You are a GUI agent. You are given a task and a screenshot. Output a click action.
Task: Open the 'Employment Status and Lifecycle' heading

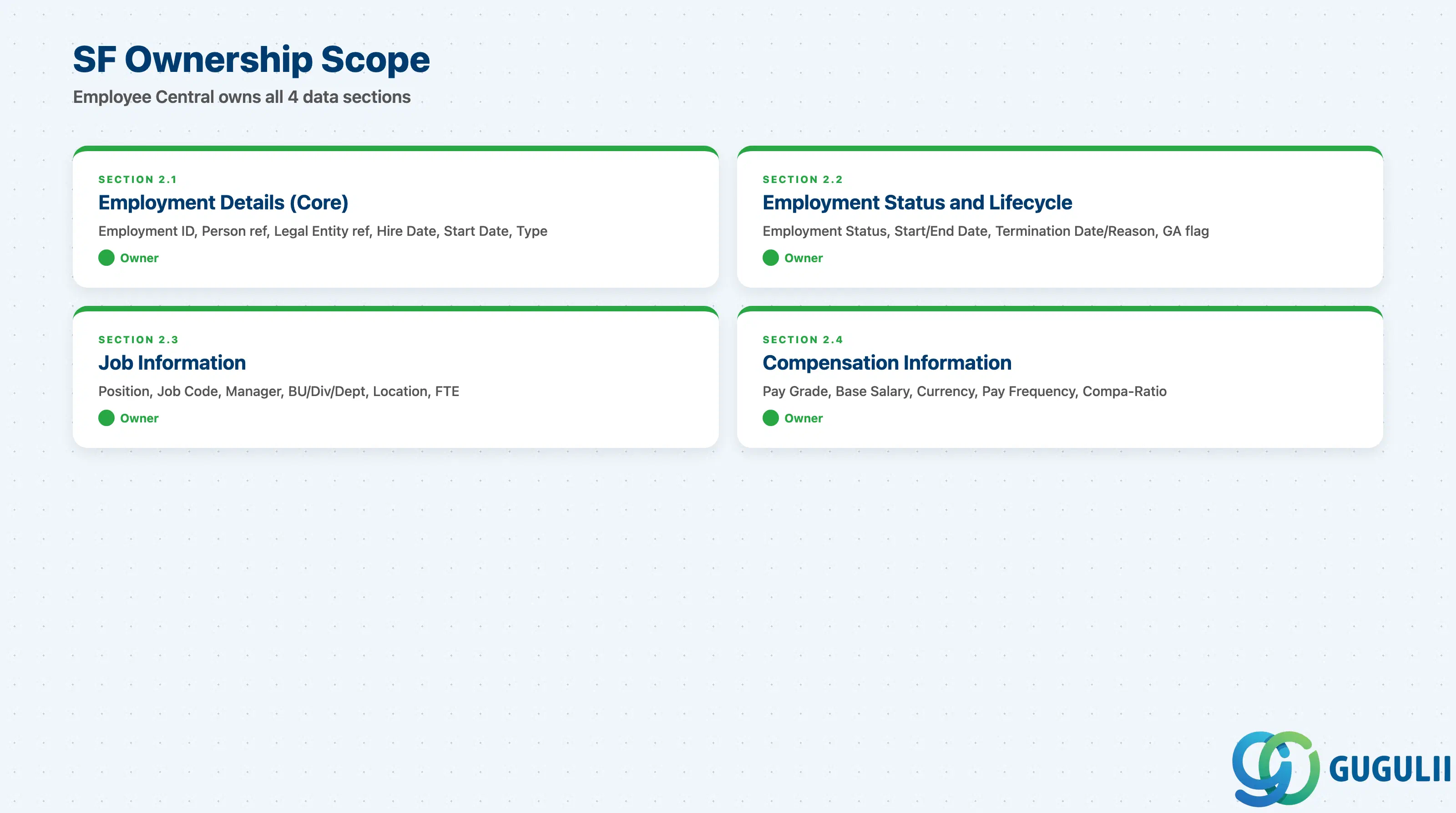(917, 203)
